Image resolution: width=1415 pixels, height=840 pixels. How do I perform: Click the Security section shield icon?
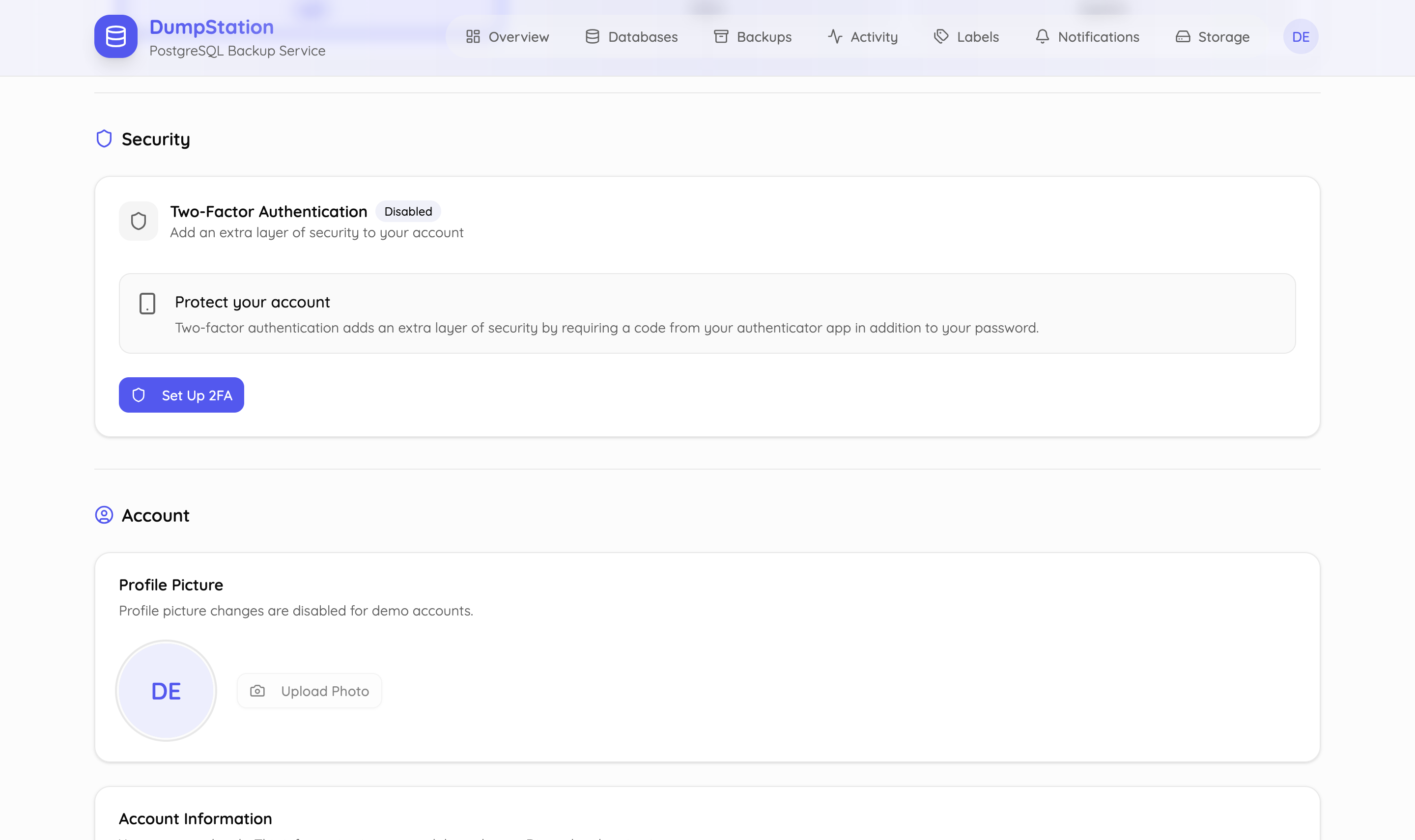[104, 138]
